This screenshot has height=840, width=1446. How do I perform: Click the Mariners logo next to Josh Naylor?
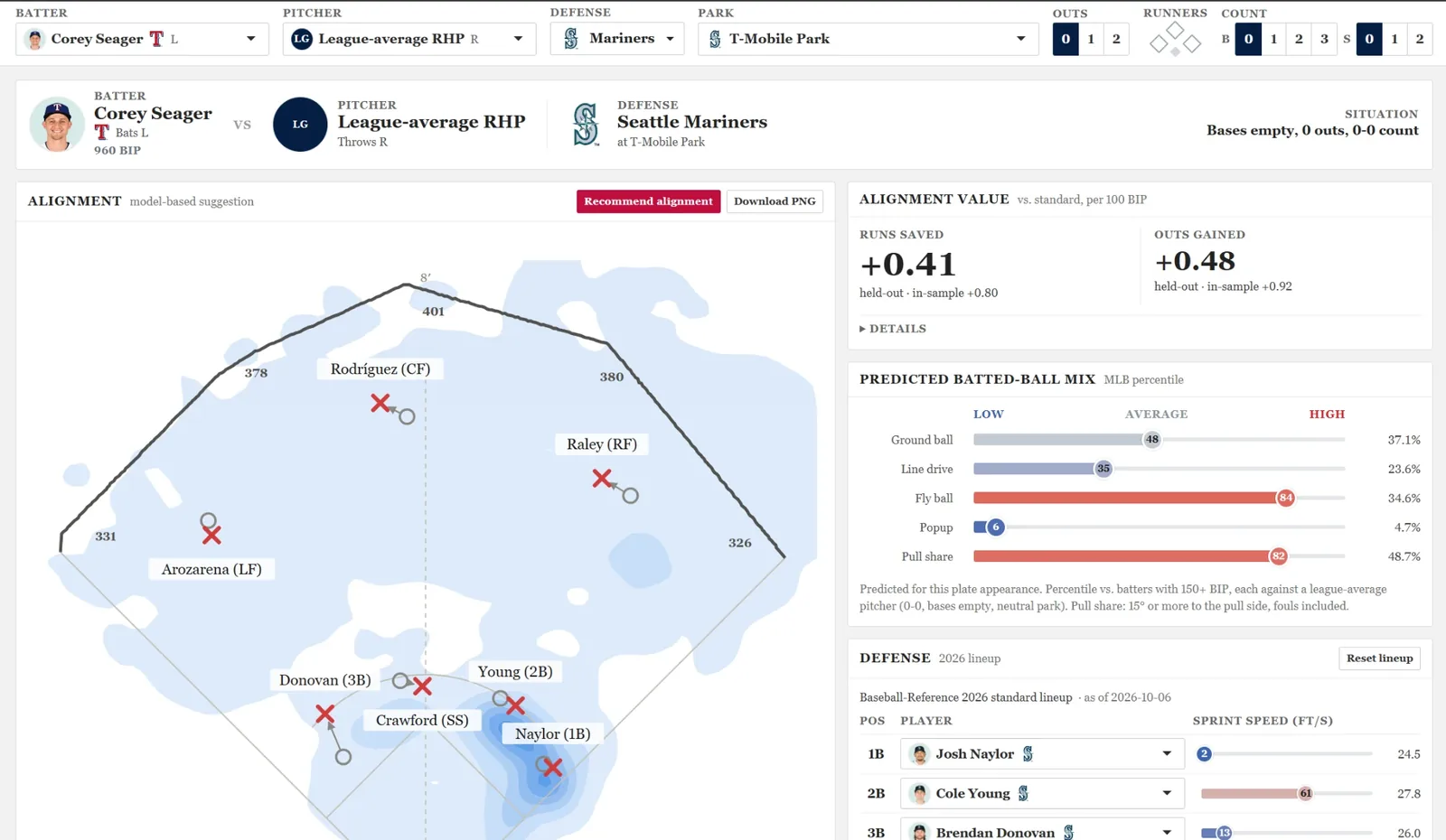coord(1028,753)
